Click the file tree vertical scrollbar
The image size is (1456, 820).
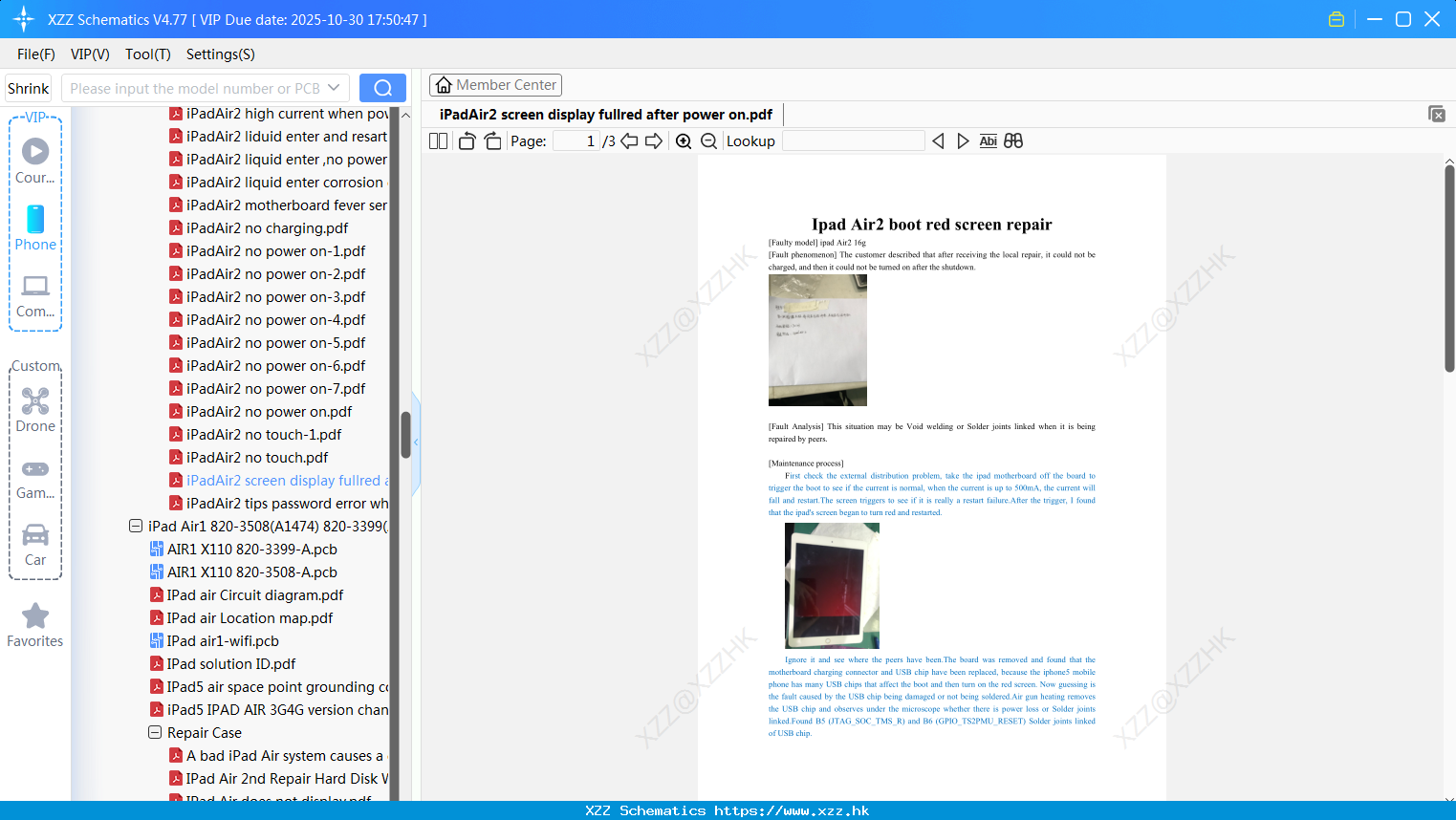(405, 435)
